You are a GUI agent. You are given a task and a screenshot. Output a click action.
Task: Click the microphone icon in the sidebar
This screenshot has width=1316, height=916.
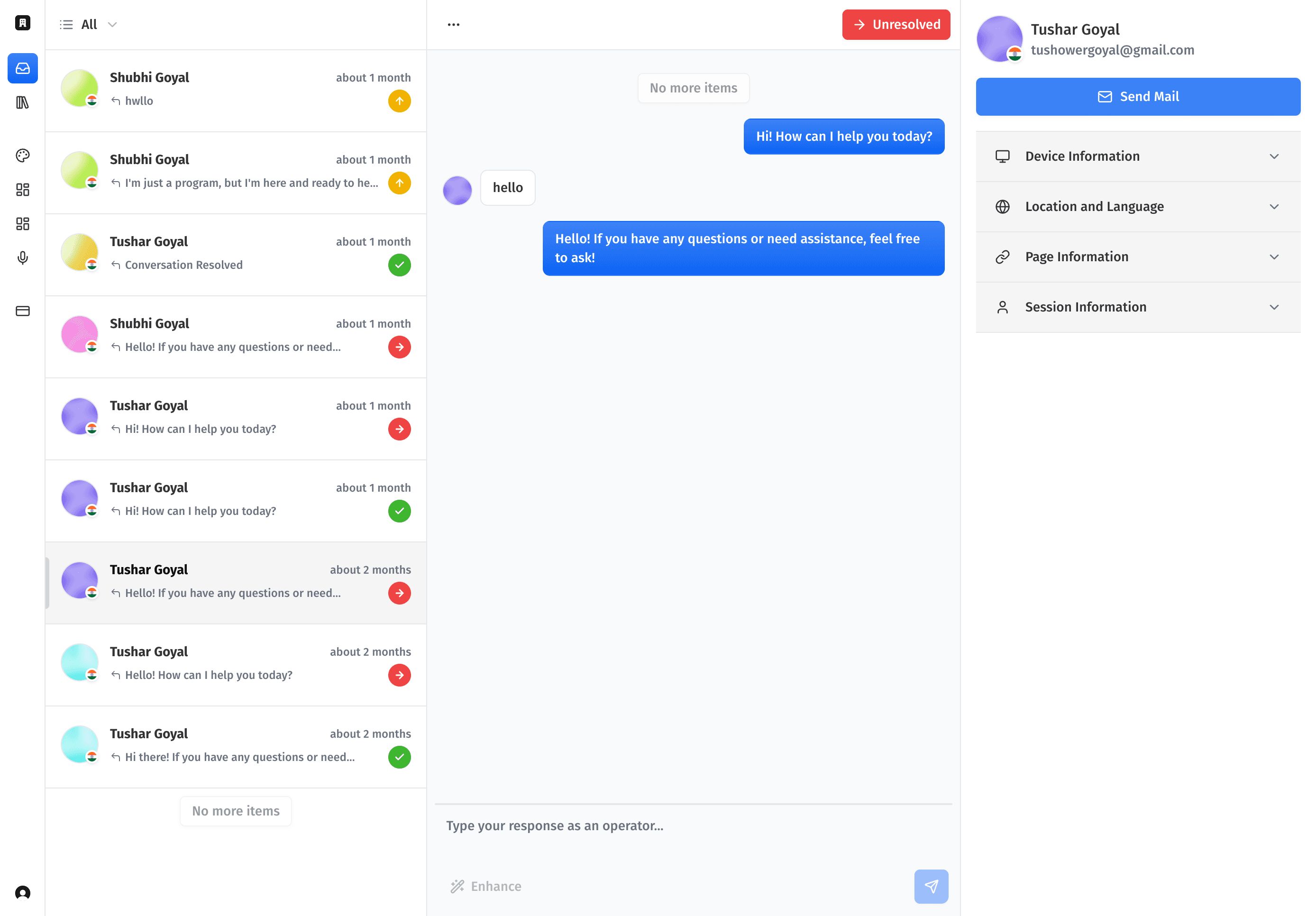click(x=22, y=257)
